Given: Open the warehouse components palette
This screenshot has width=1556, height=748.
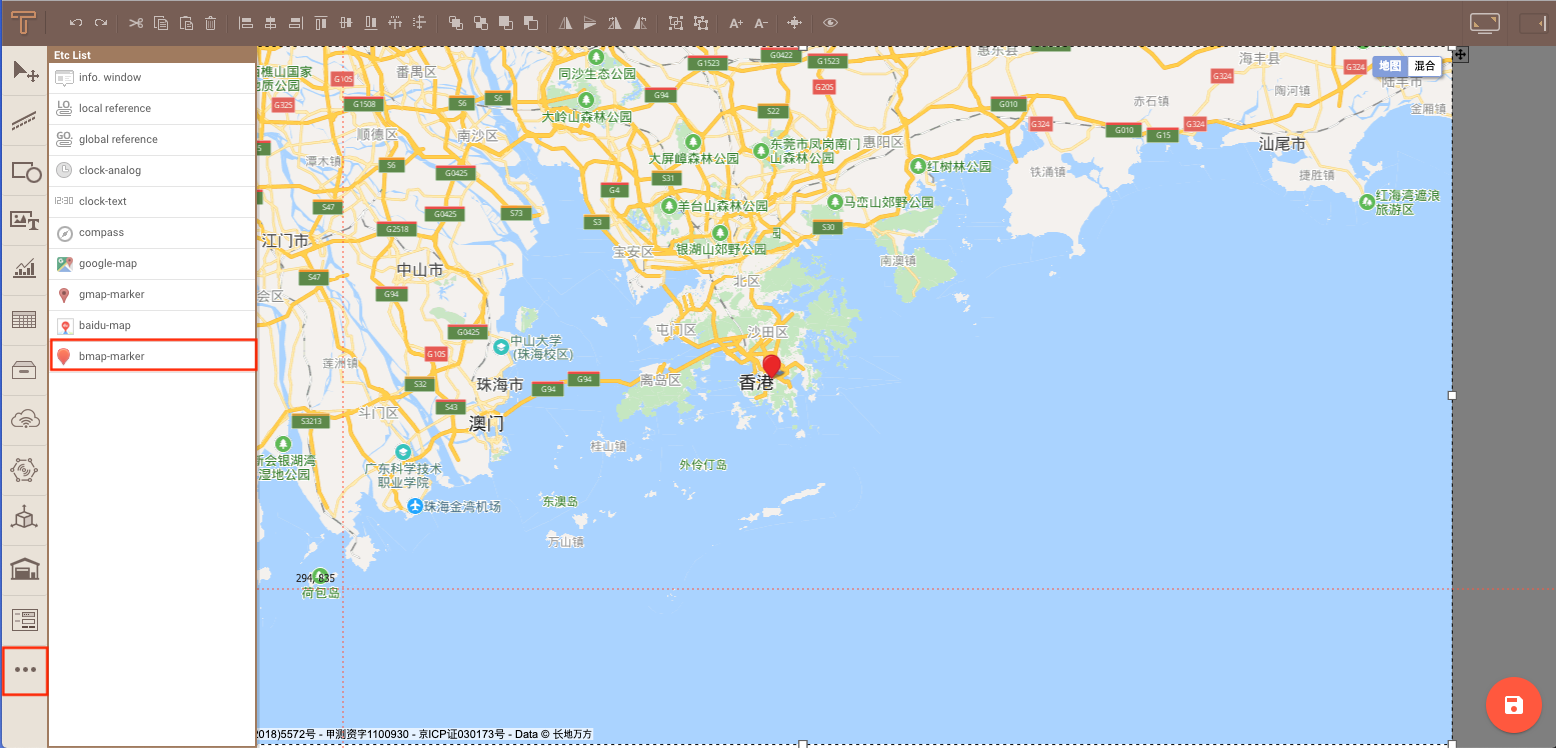Looking at the screenshot, I should (x=25, y=570).
